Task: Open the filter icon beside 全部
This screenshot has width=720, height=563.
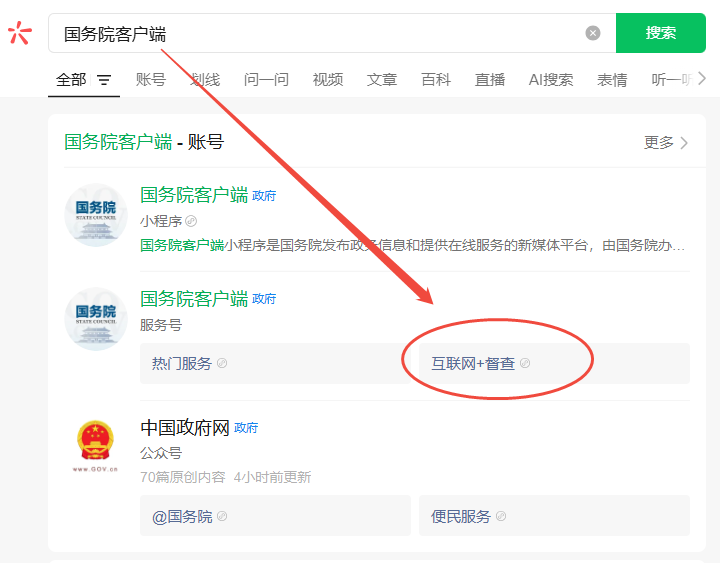Action: 104,80
